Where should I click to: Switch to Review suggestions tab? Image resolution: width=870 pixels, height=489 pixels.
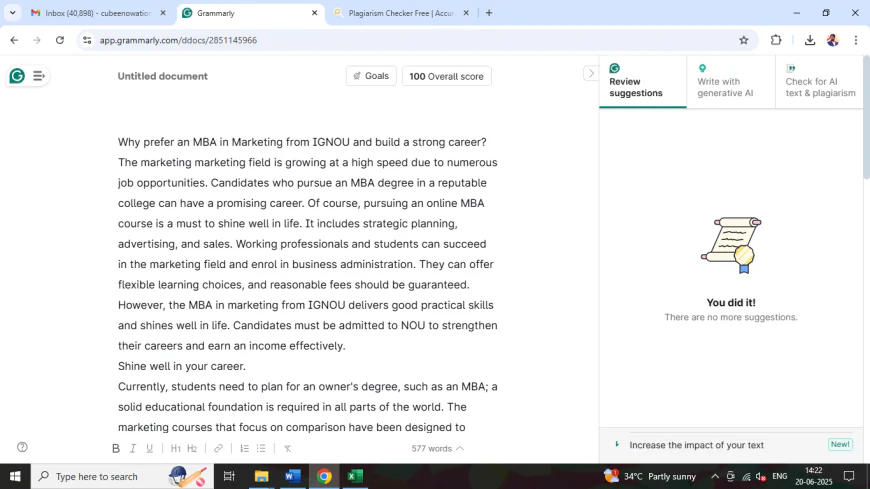coord(643,82)
